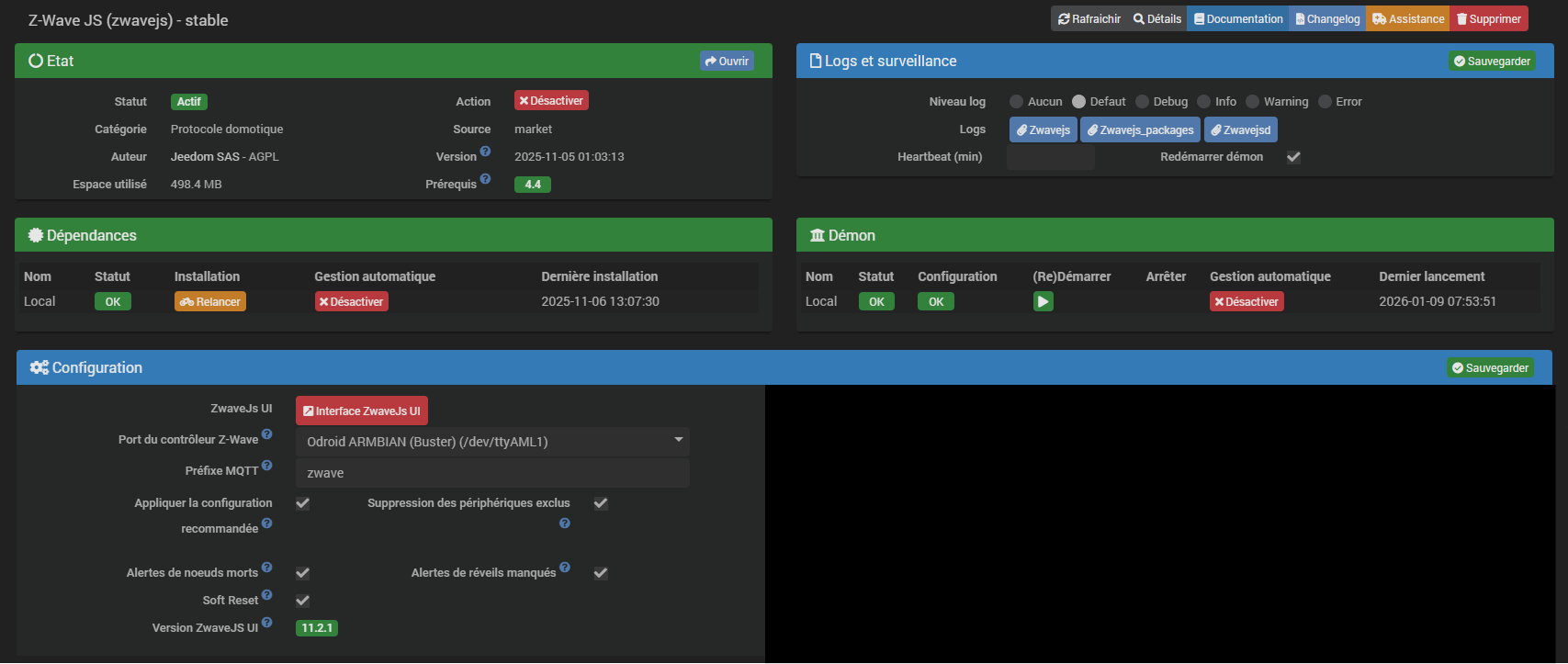Click Ouvrir in the Etat panel
The height and width of the screenshot is (664, 1568).
tap(727, 62)
